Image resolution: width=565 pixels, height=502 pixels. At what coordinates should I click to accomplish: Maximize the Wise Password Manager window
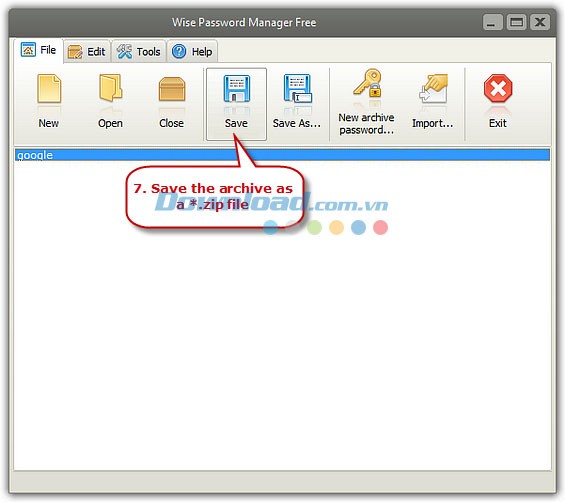[x=516, y=22]
